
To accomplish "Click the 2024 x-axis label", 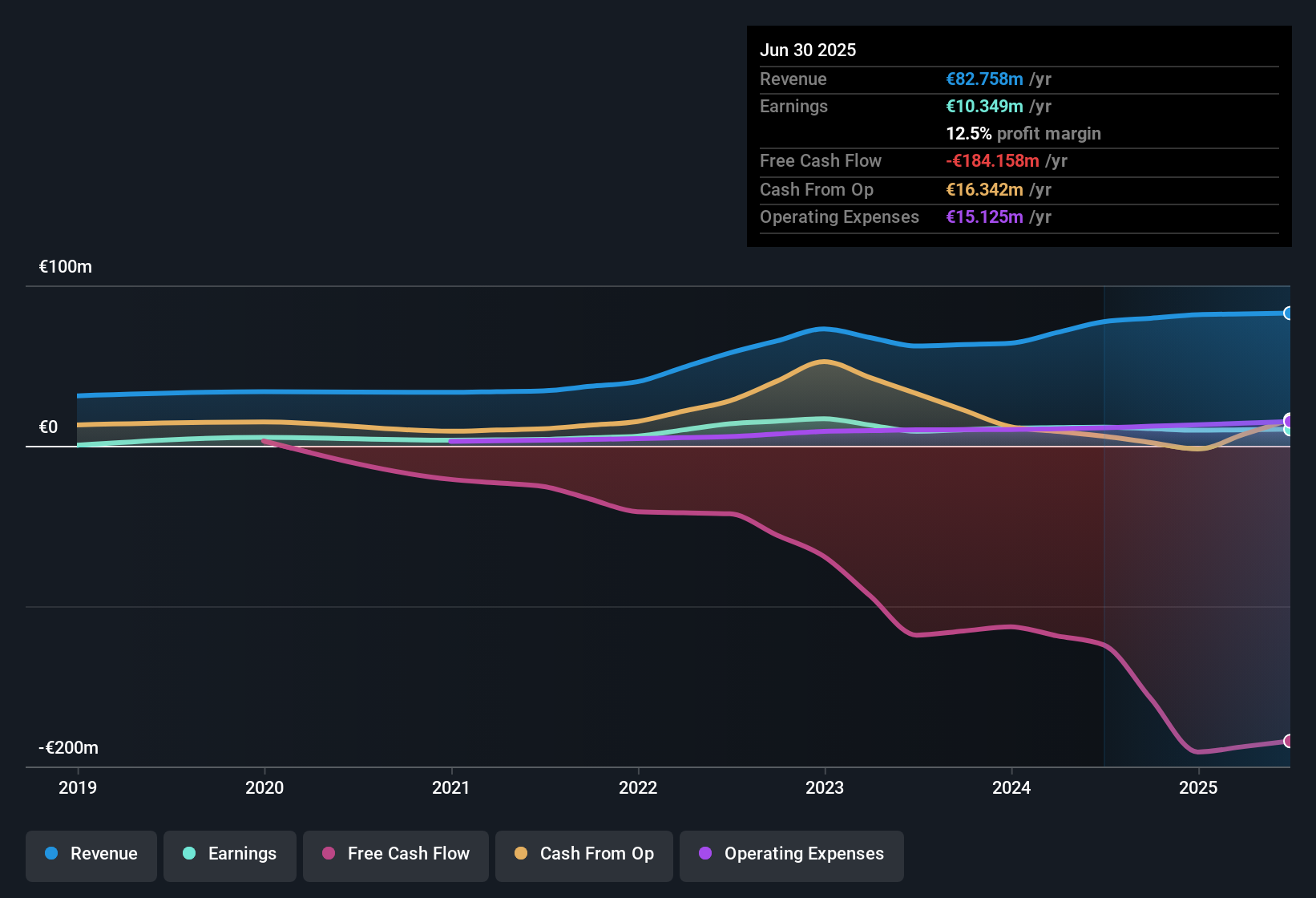I will 1011,787.
